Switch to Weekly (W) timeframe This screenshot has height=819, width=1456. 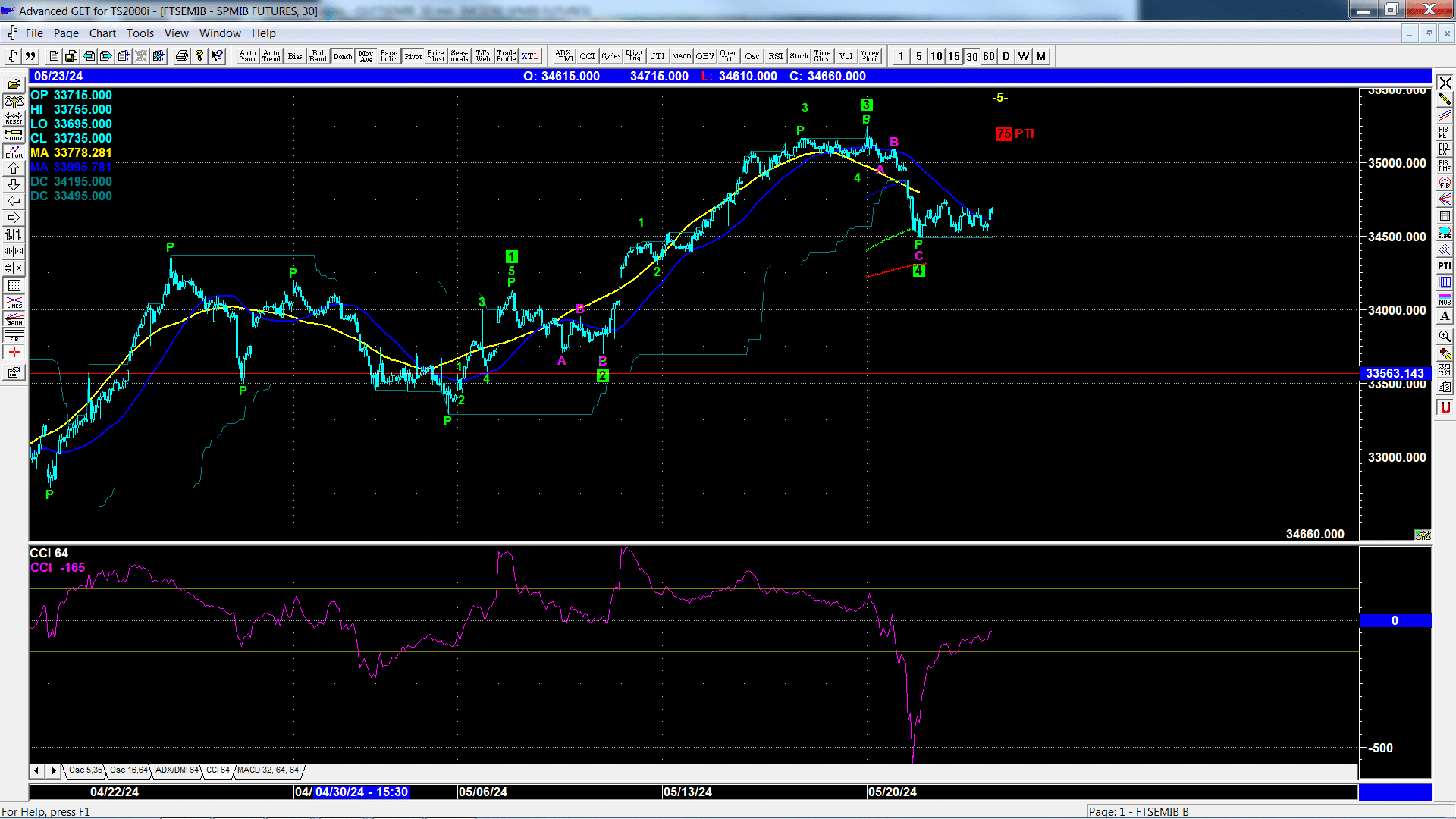coord(1024,56)
